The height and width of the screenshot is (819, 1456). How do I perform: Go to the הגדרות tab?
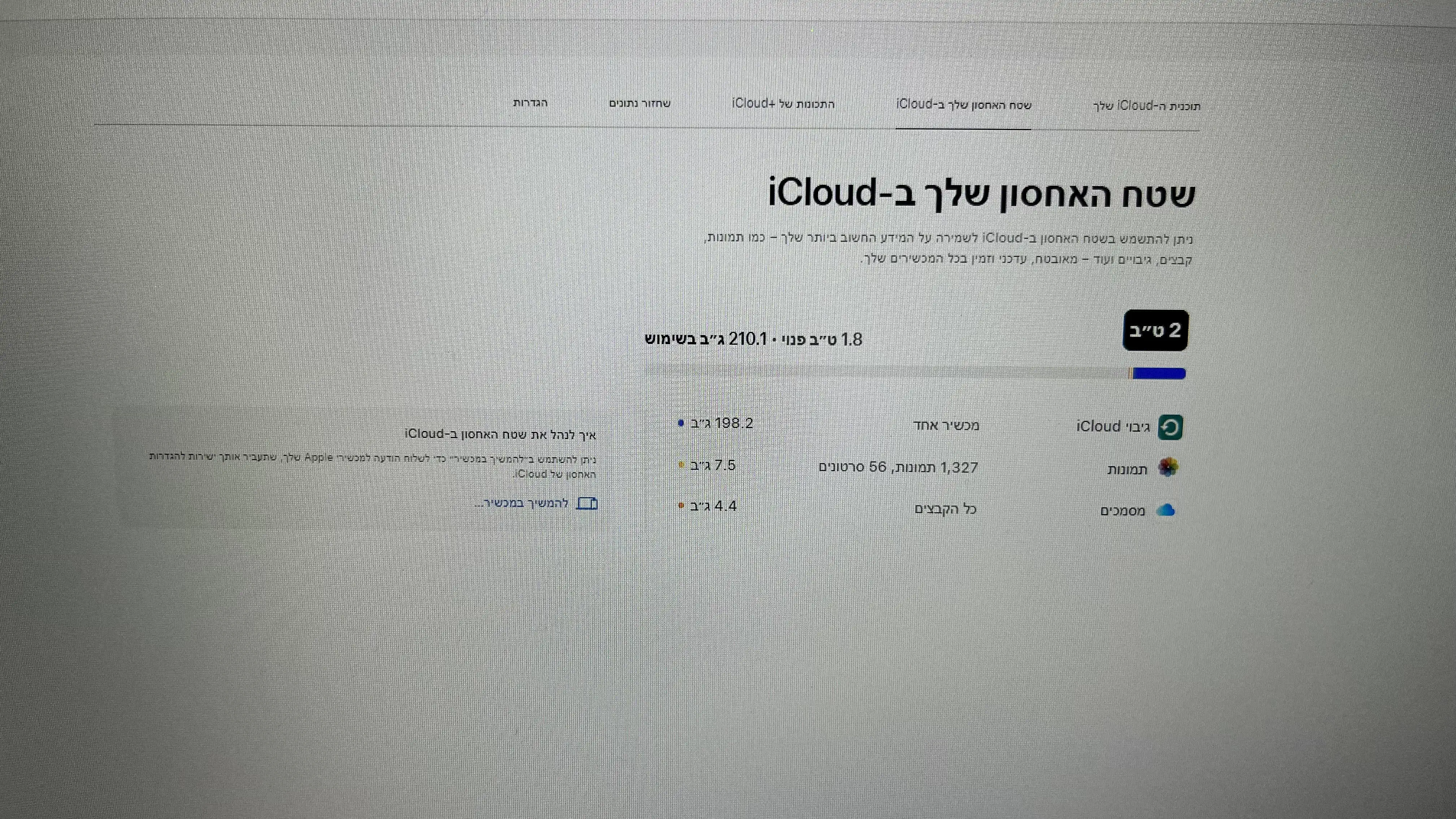530,103
